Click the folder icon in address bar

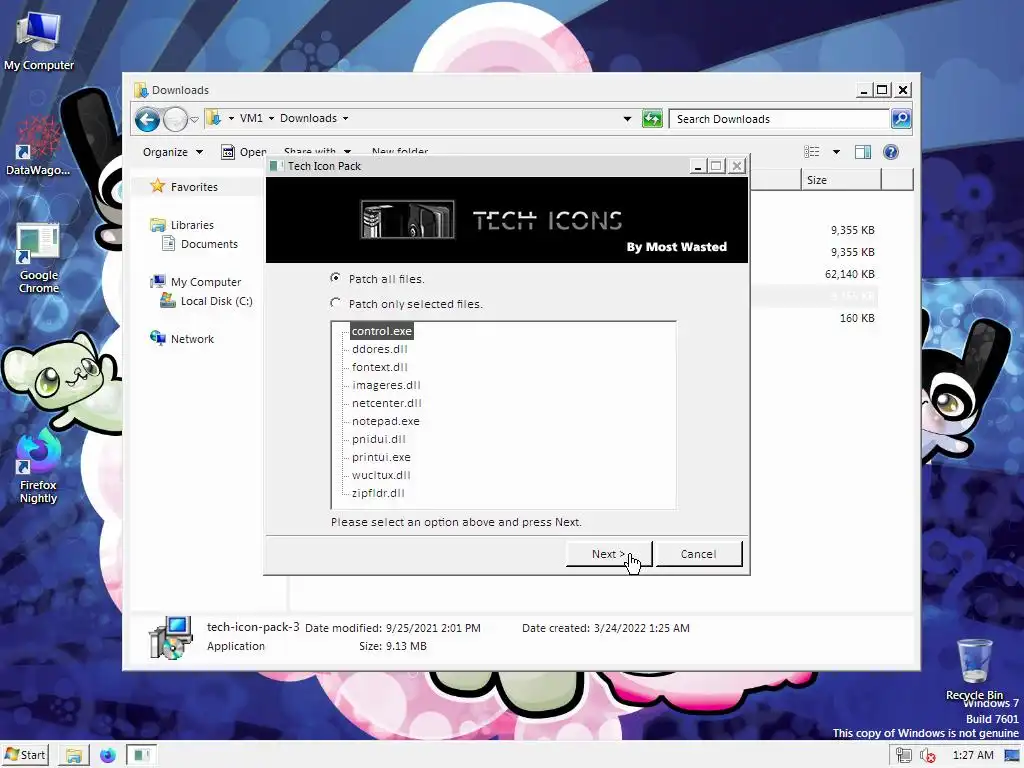point(214,118)
